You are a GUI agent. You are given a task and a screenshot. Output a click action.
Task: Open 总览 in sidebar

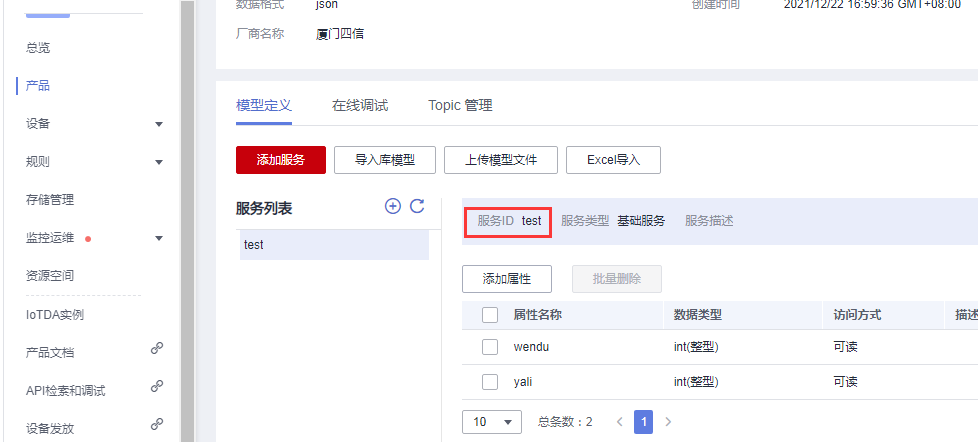point(38,47)
